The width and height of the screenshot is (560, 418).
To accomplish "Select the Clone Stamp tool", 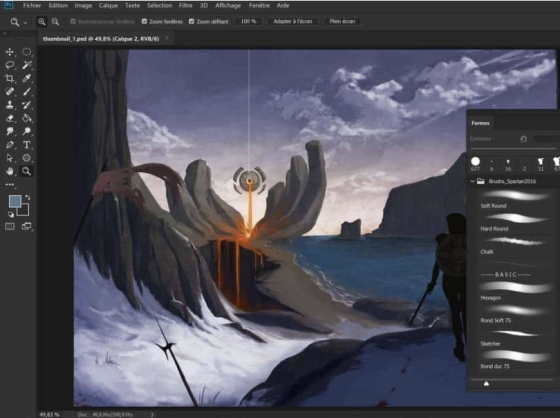I will click(10, 105).
